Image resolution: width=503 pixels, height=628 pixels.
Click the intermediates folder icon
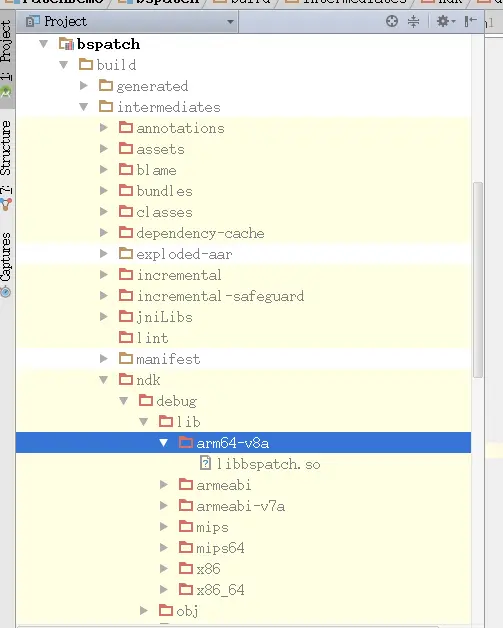[106, 106]
